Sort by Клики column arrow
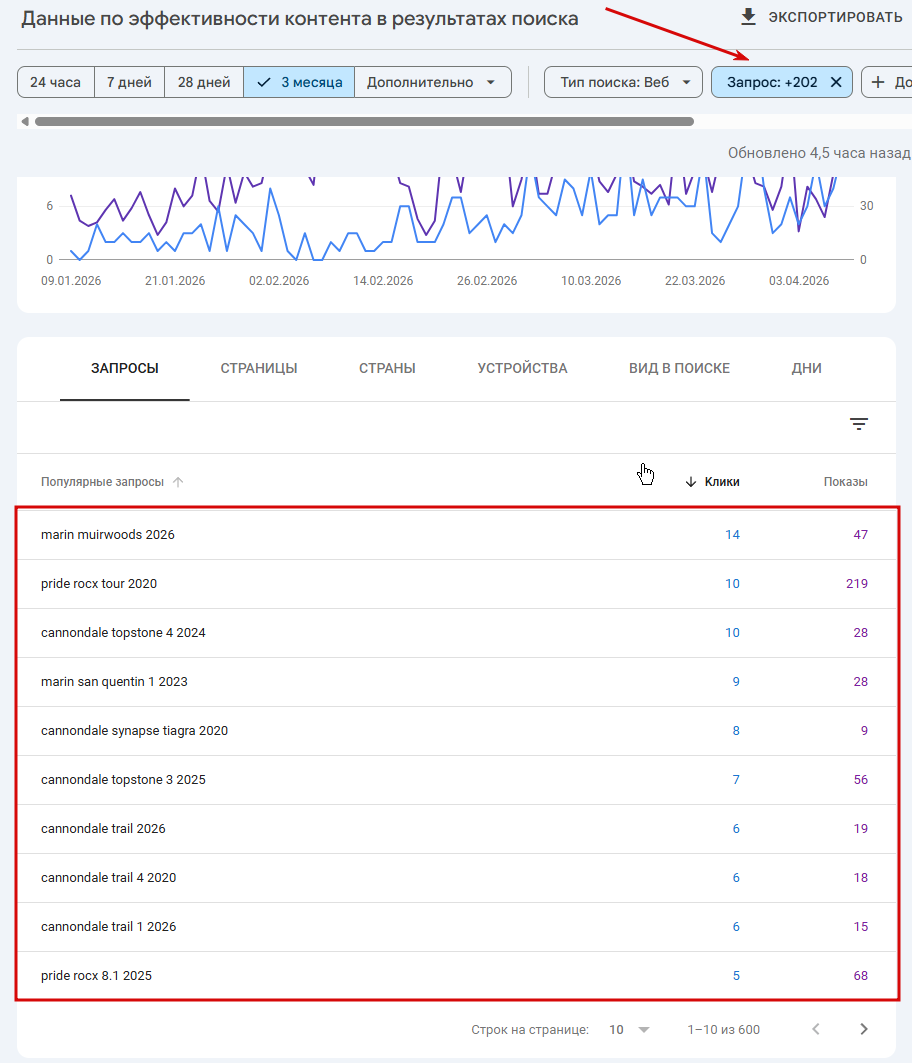Viewport: 912px width, 1063px height. coord(691,482)
